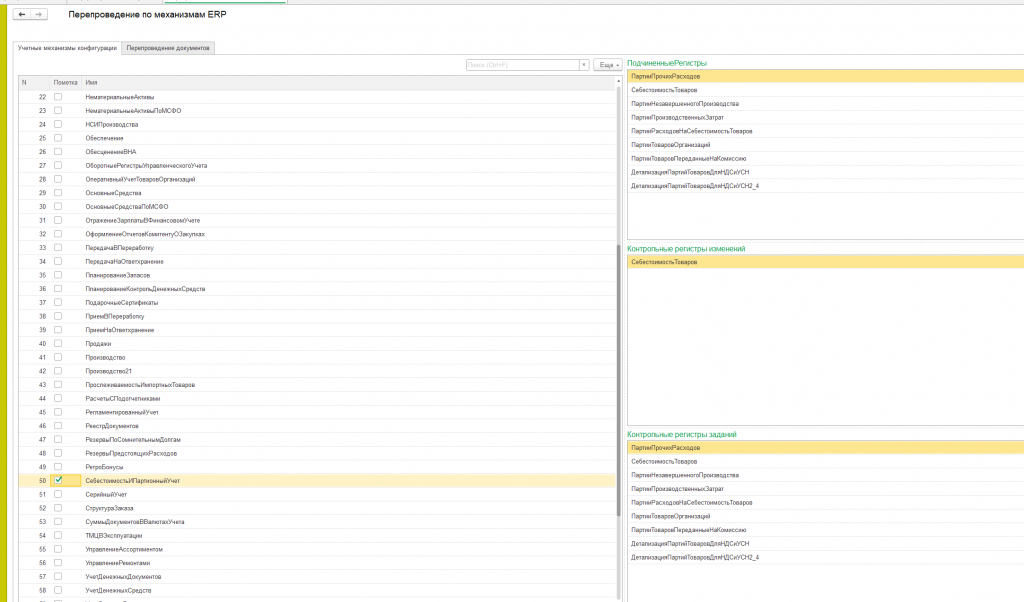Click ОборотныеРегистрыУправленческогоУчета row
1024x602 pixels.
(x=317, y=165)
